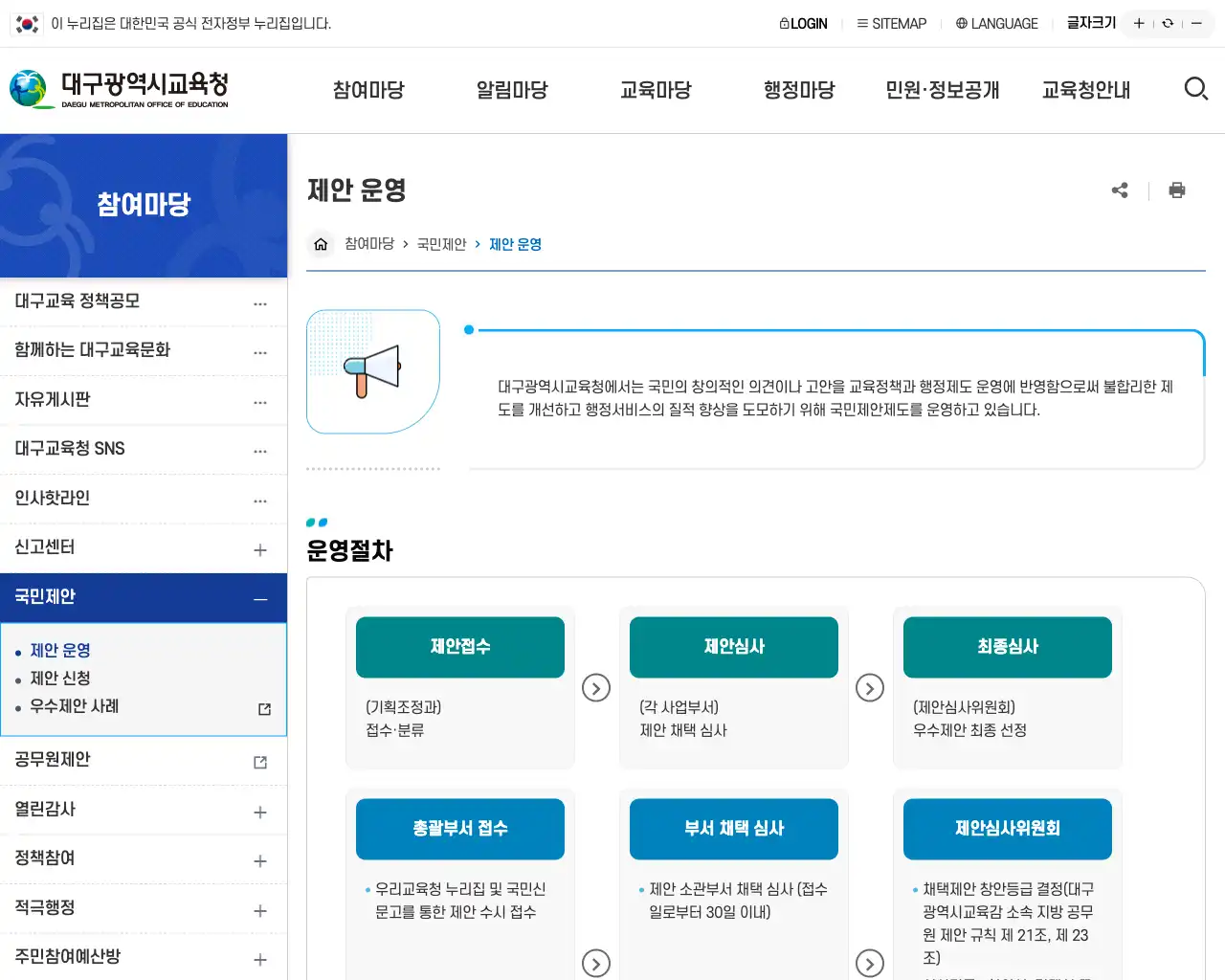
Task: Open the site search
Action: tap(1195, 89)
